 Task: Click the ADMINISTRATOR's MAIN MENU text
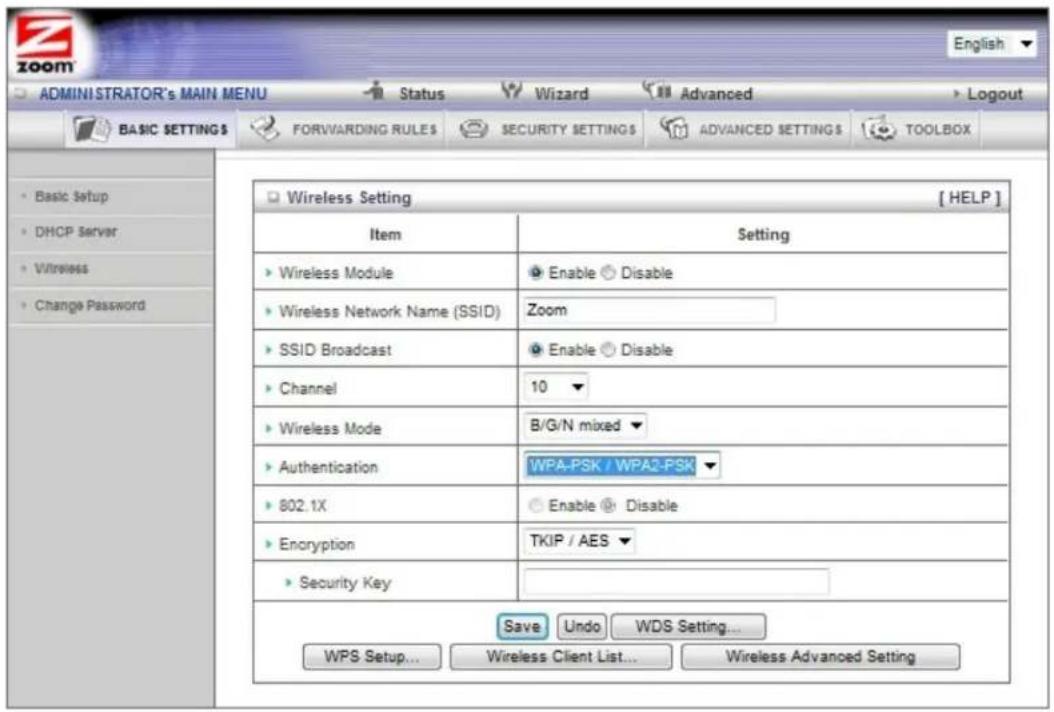point(153,94)
